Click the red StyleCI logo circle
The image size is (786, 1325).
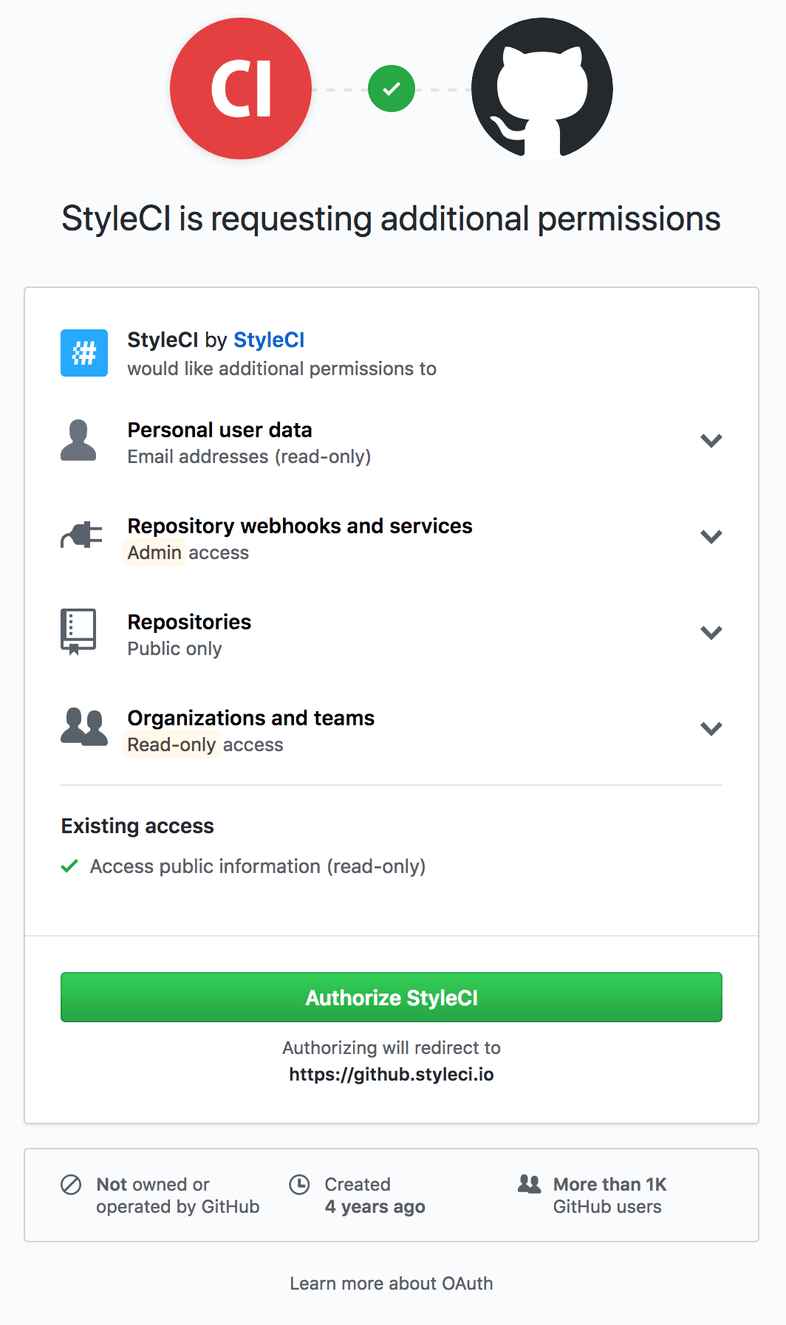point(241,89)
